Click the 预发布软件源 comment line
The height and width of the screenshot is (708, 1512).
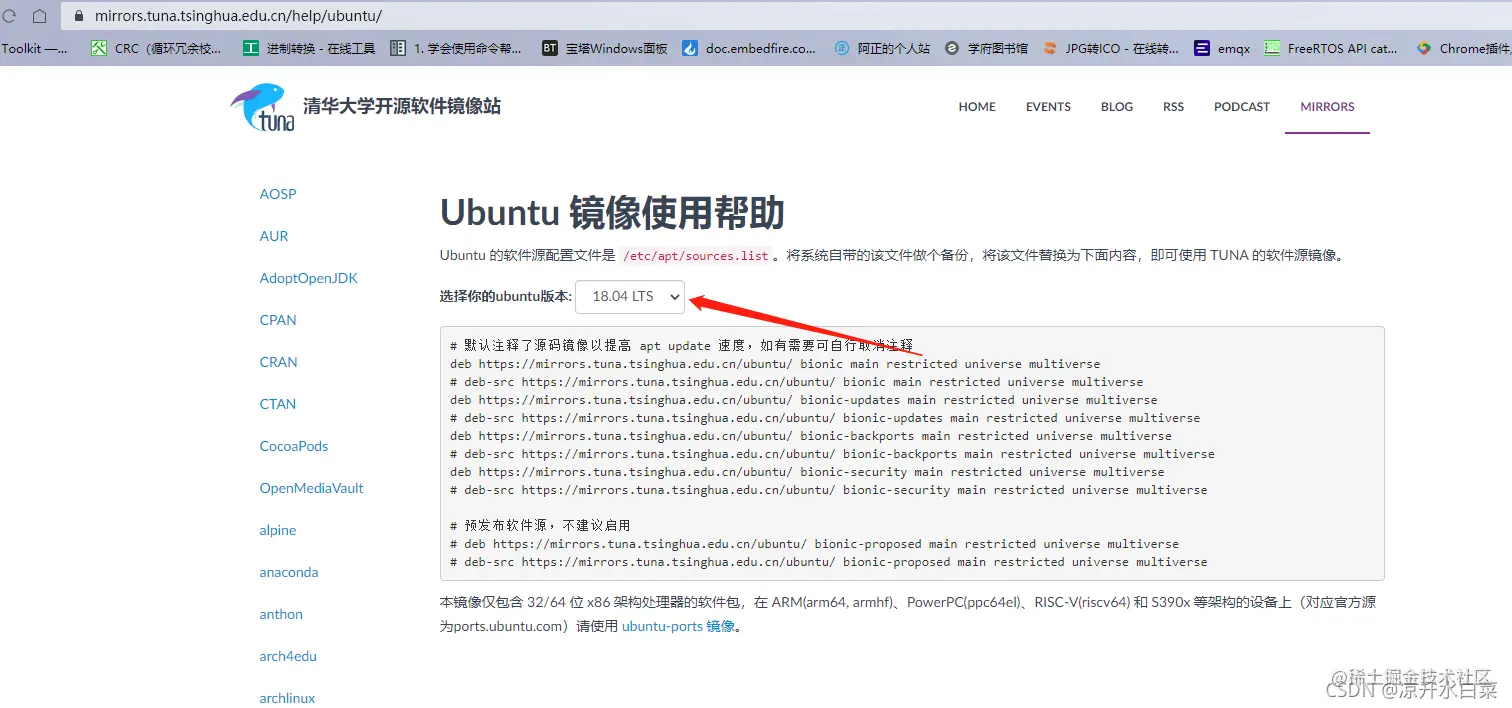(540, 525)
